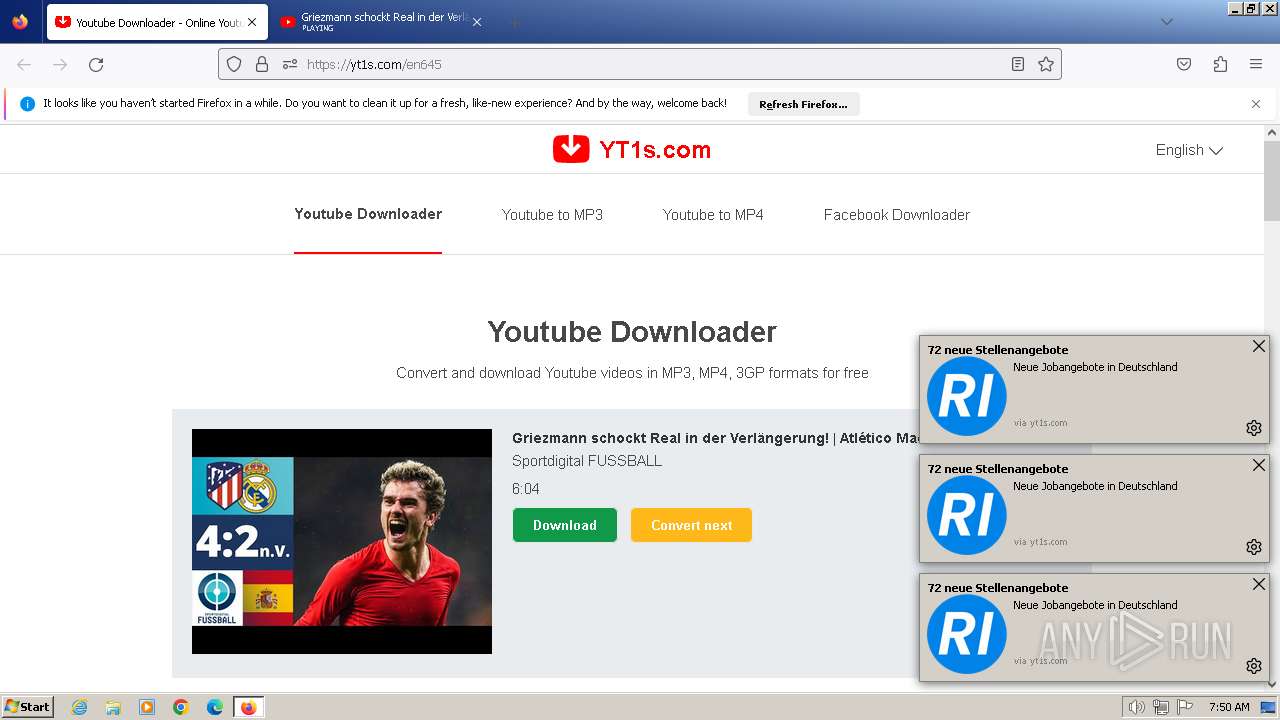Viewport: 1280px width, 720px height.
Task: Click RI logo in middle notification
Action: click(x=967, y=515)
